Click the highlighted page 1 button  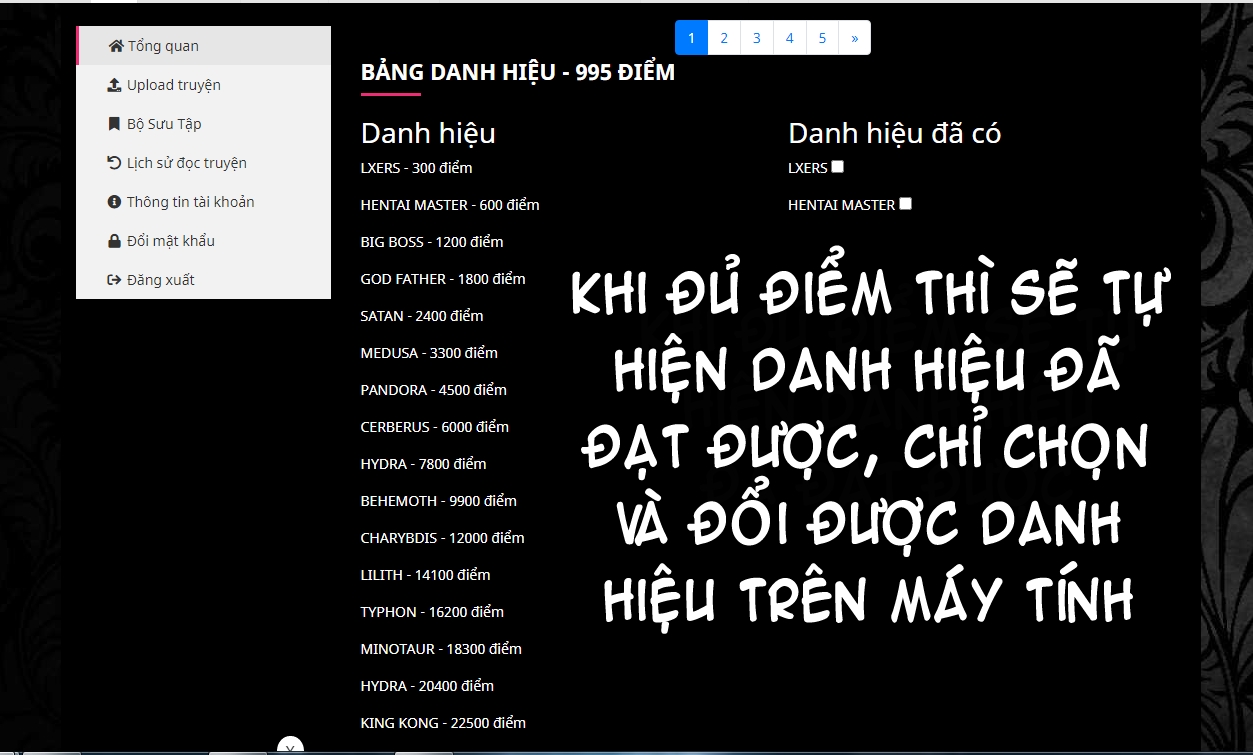691,37
